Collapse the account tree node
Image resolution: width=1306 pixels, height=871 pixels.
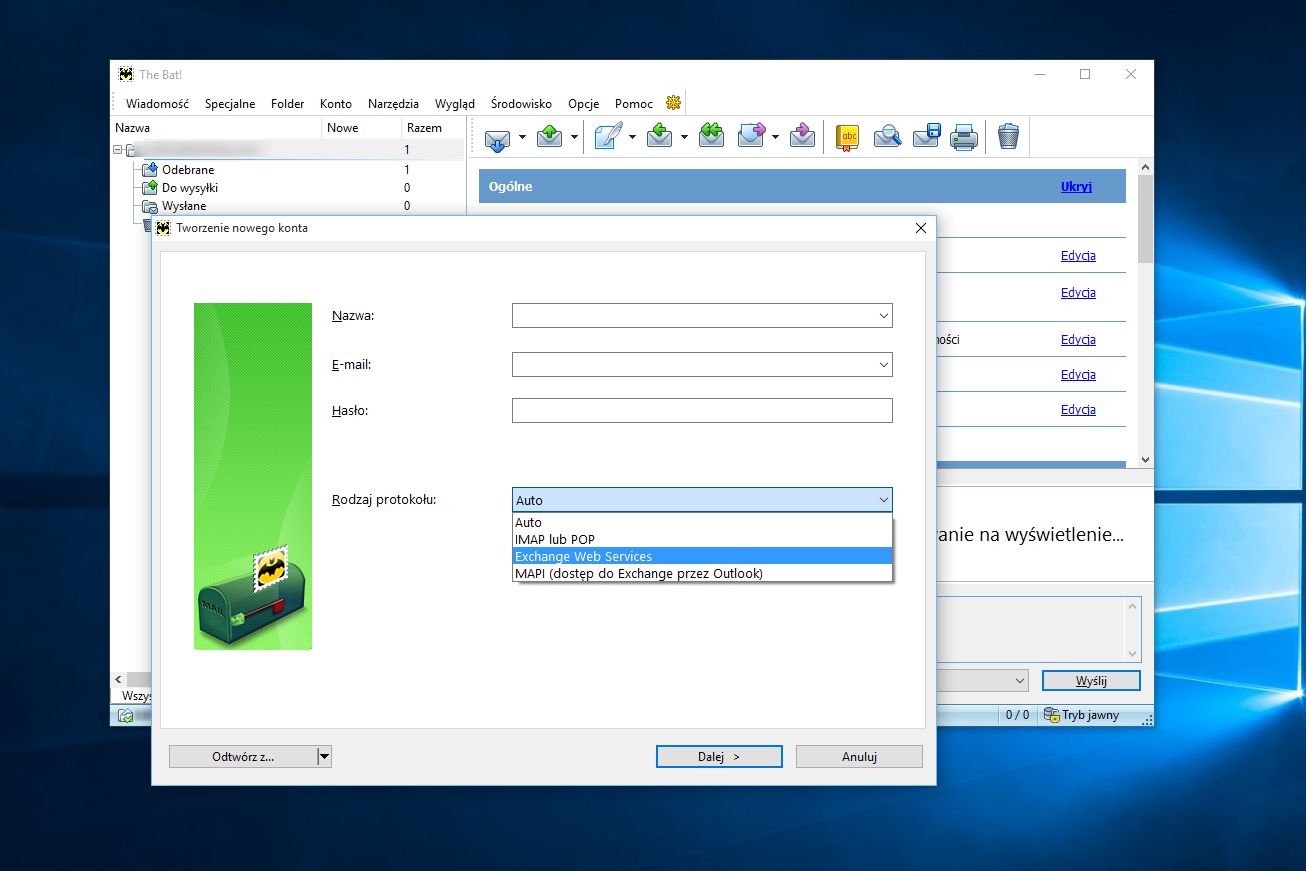click(117, 150)
